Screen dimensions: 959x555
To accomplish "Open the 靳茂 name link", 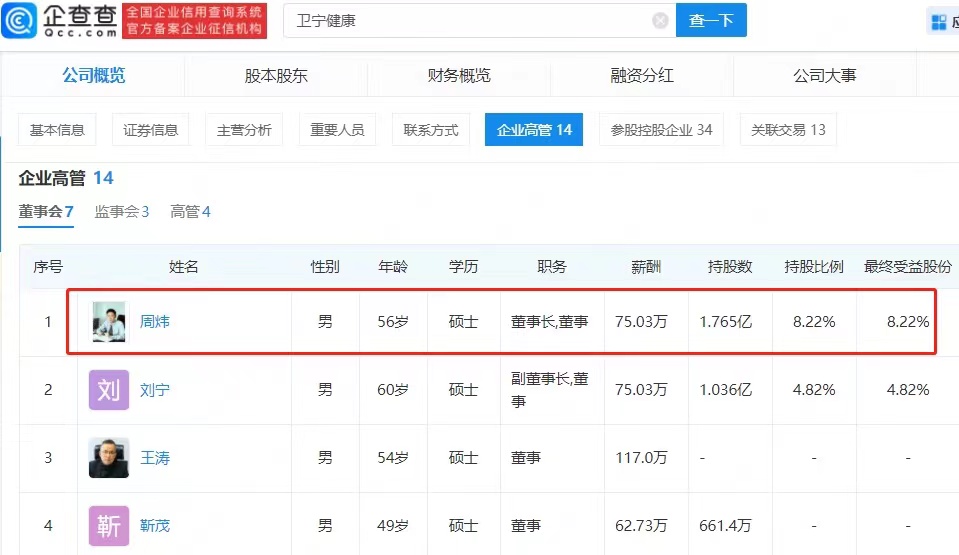I will tap(155, 526).
